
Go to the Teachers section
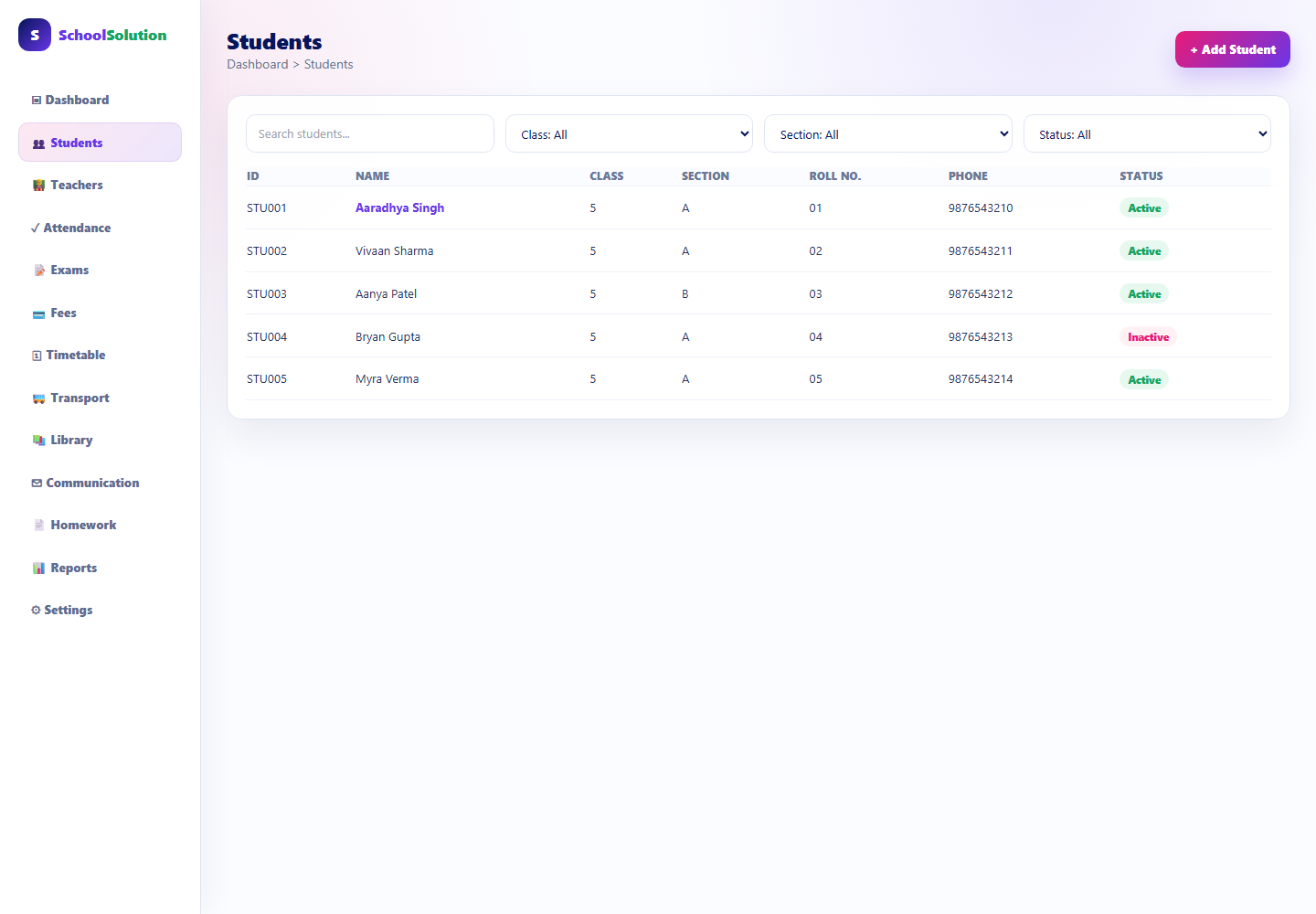[100, 186]
